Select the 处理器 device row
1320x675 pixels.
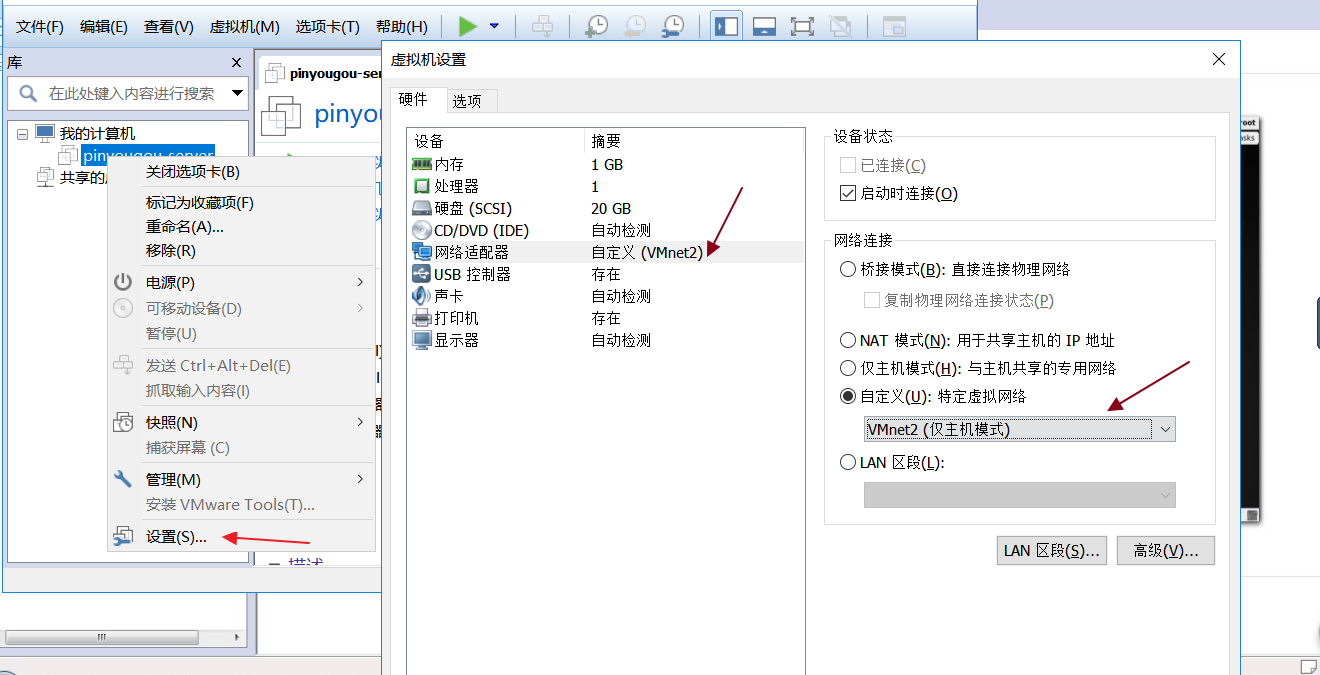606,186
